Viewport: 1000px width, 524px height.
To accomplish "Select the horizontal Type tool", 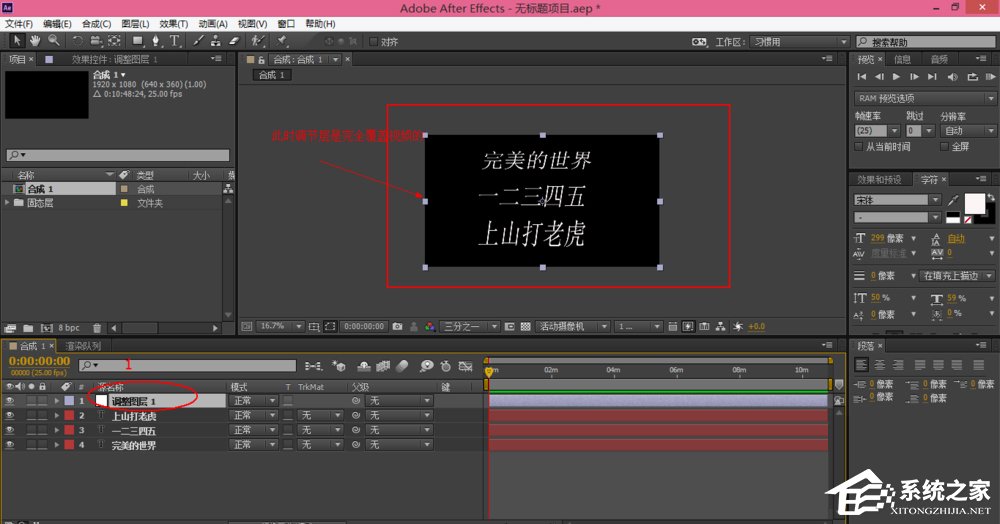I will coord(174,41).
